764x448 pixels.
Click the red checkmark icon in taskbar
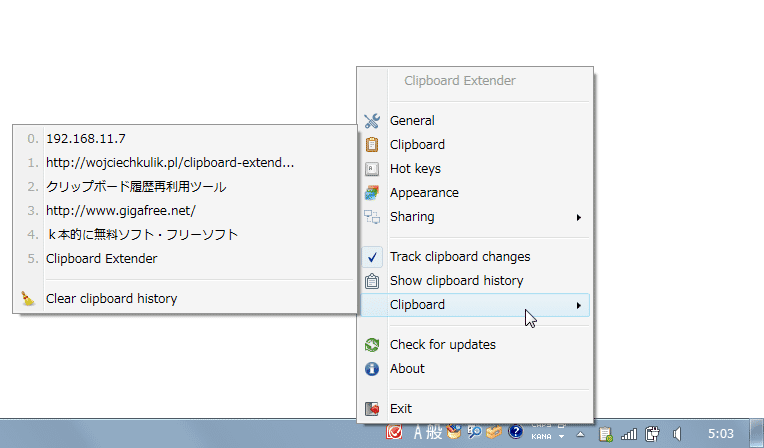coord(394,432)
